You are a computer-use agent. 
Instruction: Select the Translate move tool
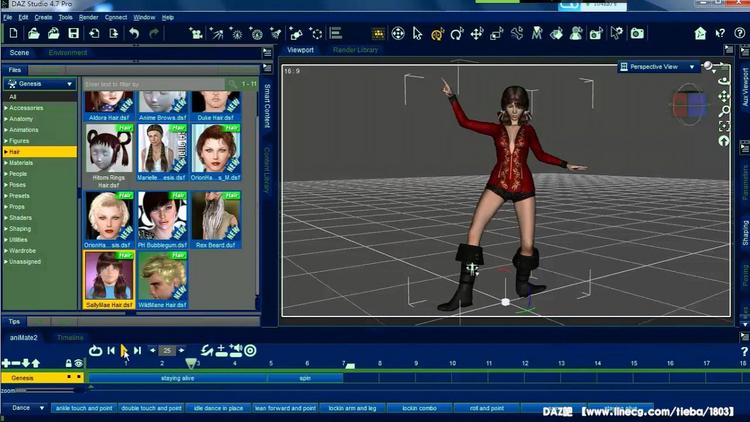[x=477, y=33]
